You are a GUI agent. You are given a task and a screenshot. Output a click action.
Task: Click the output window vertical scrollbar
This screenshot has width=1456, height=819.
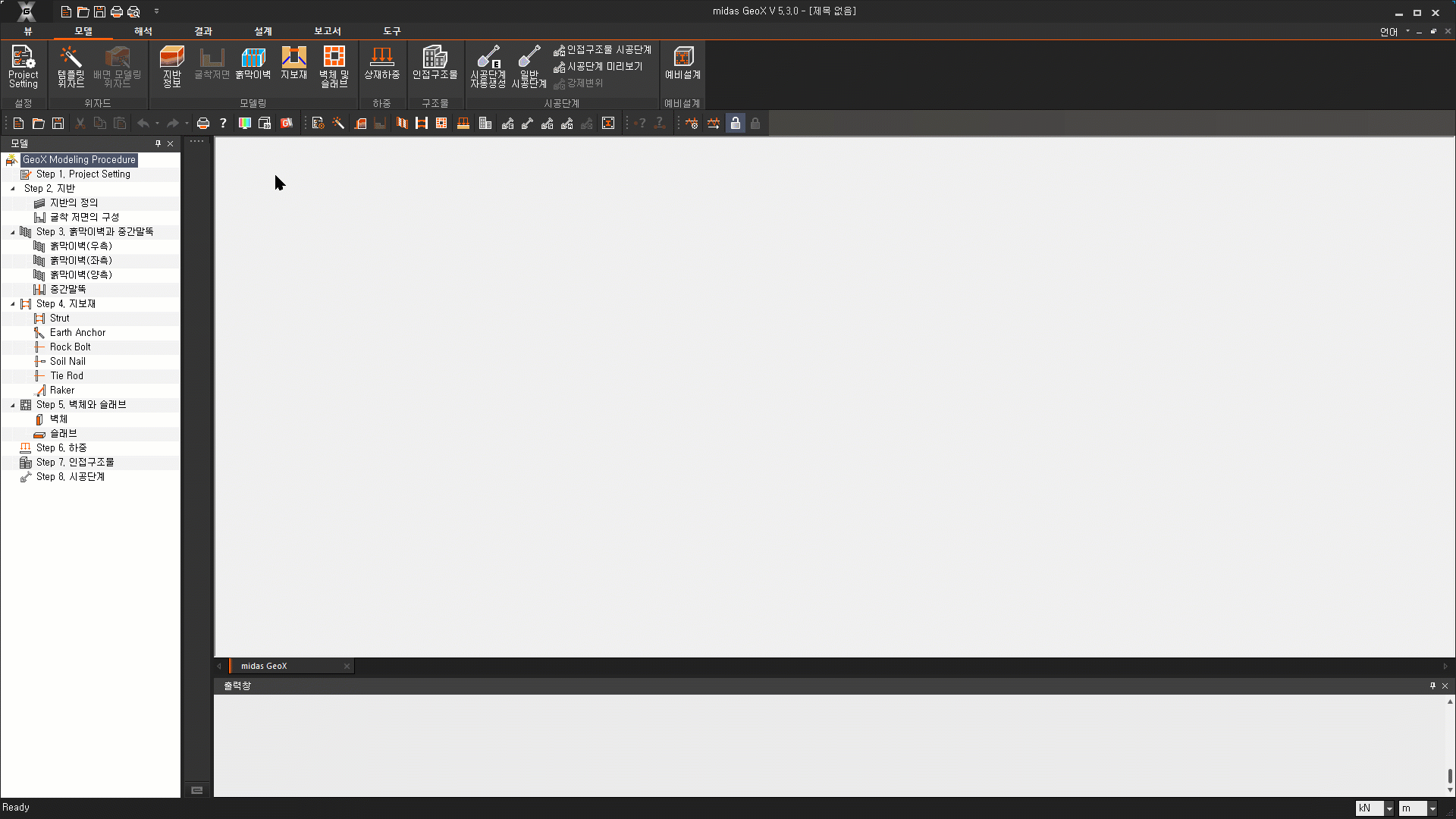[1450, 776]
